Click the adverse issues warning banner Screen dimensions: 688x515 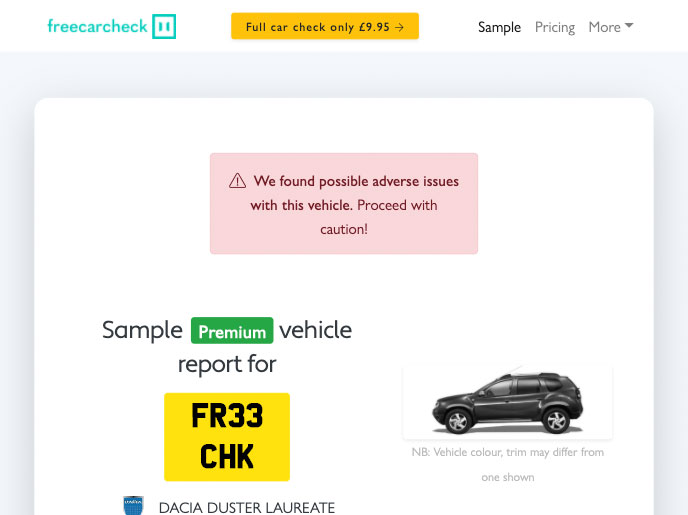[344, 204]
